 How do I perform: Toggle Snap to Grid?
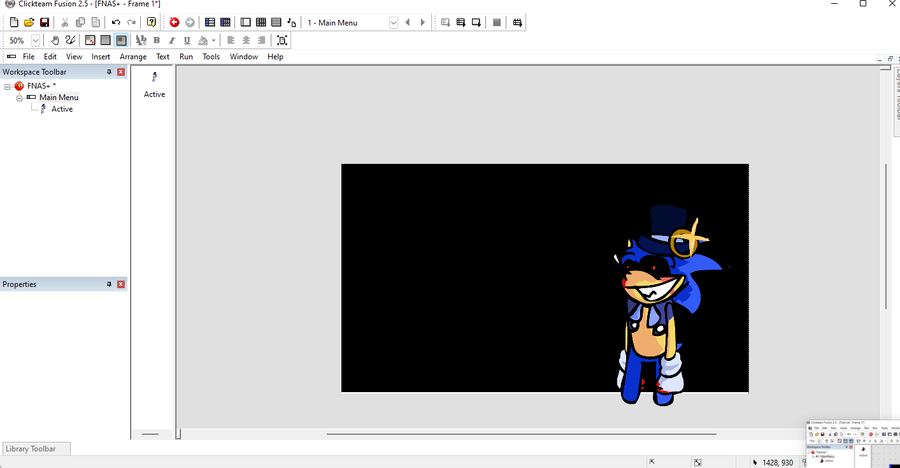pos(121,40)
